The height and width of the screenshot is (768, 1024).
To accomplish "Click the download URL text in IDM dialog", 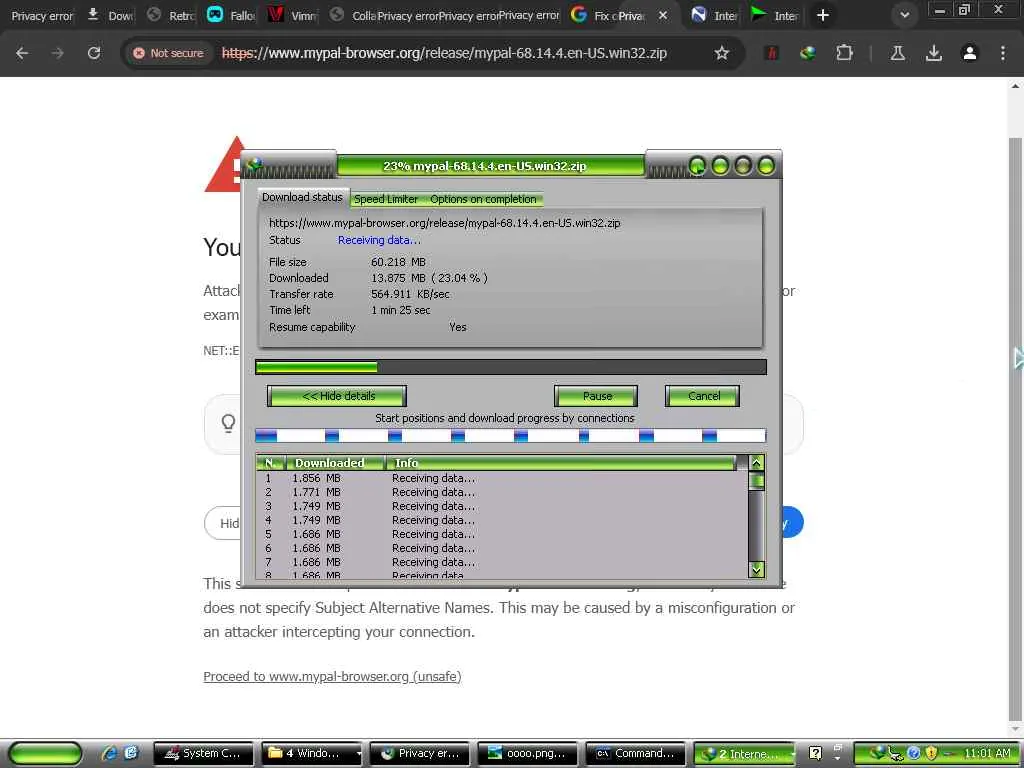I will pyautogui.click(x=445, y=223).
